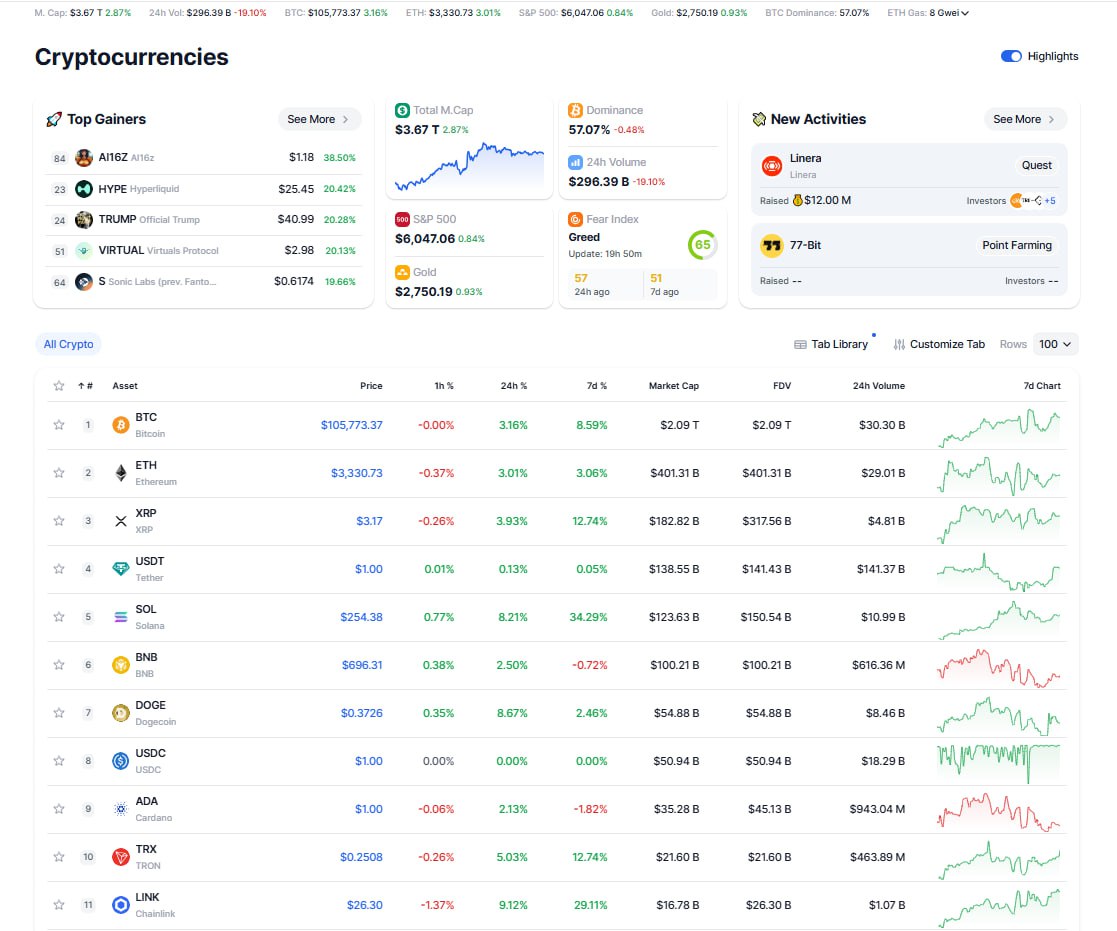
Task: Open Bitcoin price $105,773.37 link
Action: (351, 425)
